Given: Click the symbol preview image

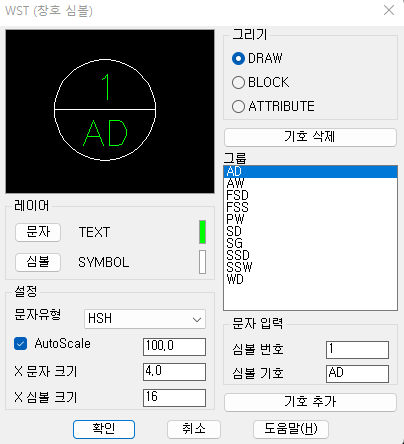Looking at the screenshot, I should (x=110, y=111).
